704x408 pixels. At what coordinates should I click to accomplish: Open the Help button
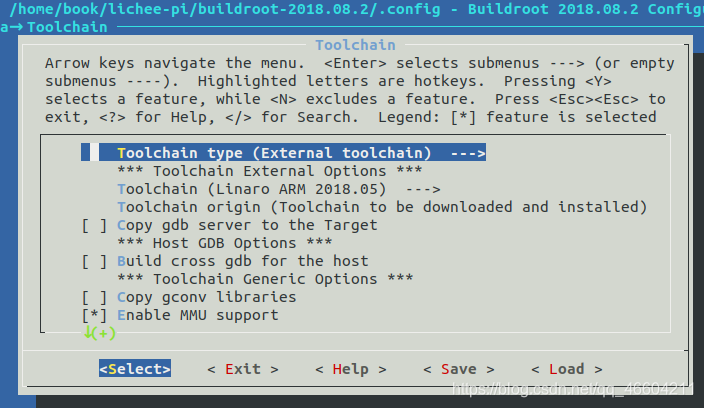click(351, 369)
